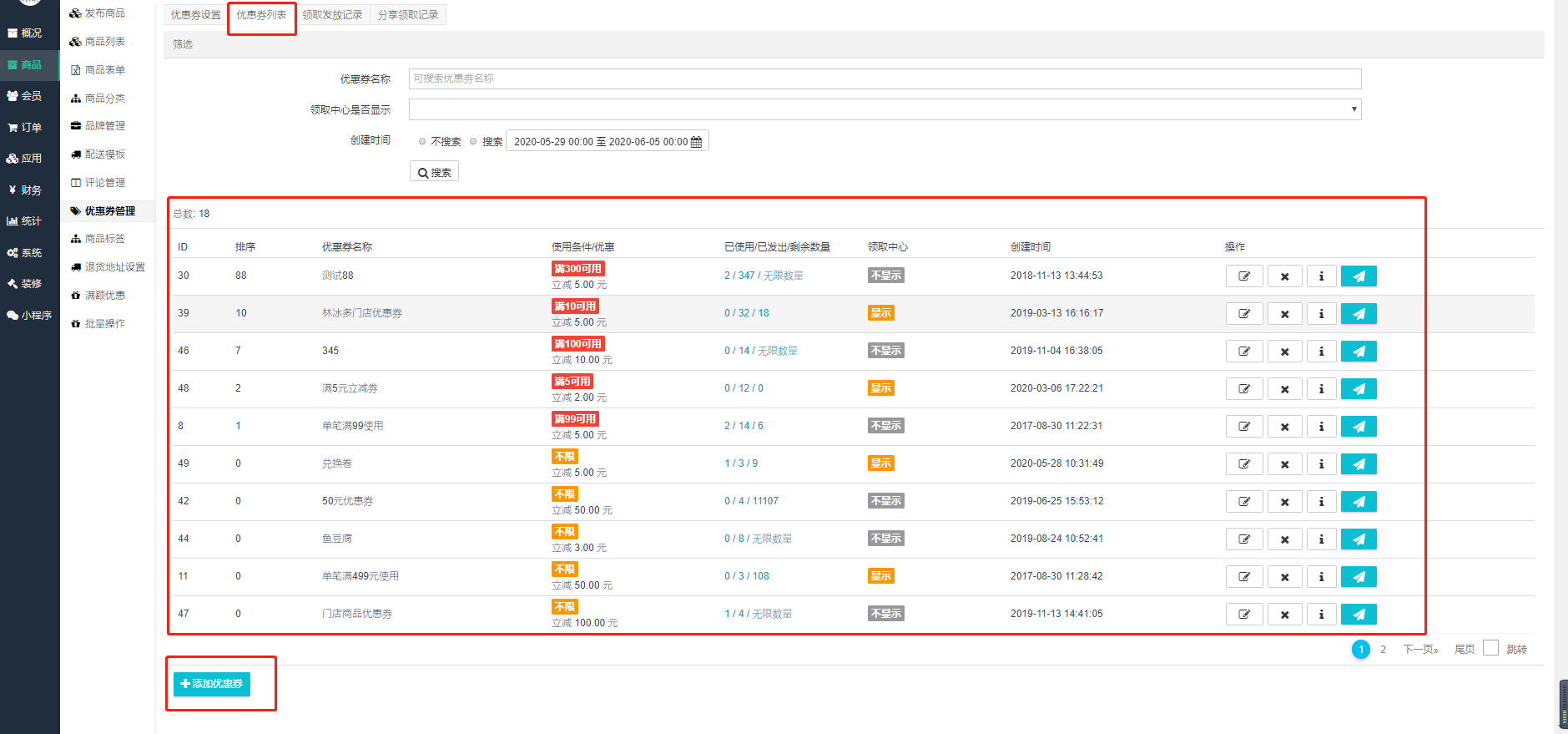Click 下一页 pagination link

coord(1420,650)
